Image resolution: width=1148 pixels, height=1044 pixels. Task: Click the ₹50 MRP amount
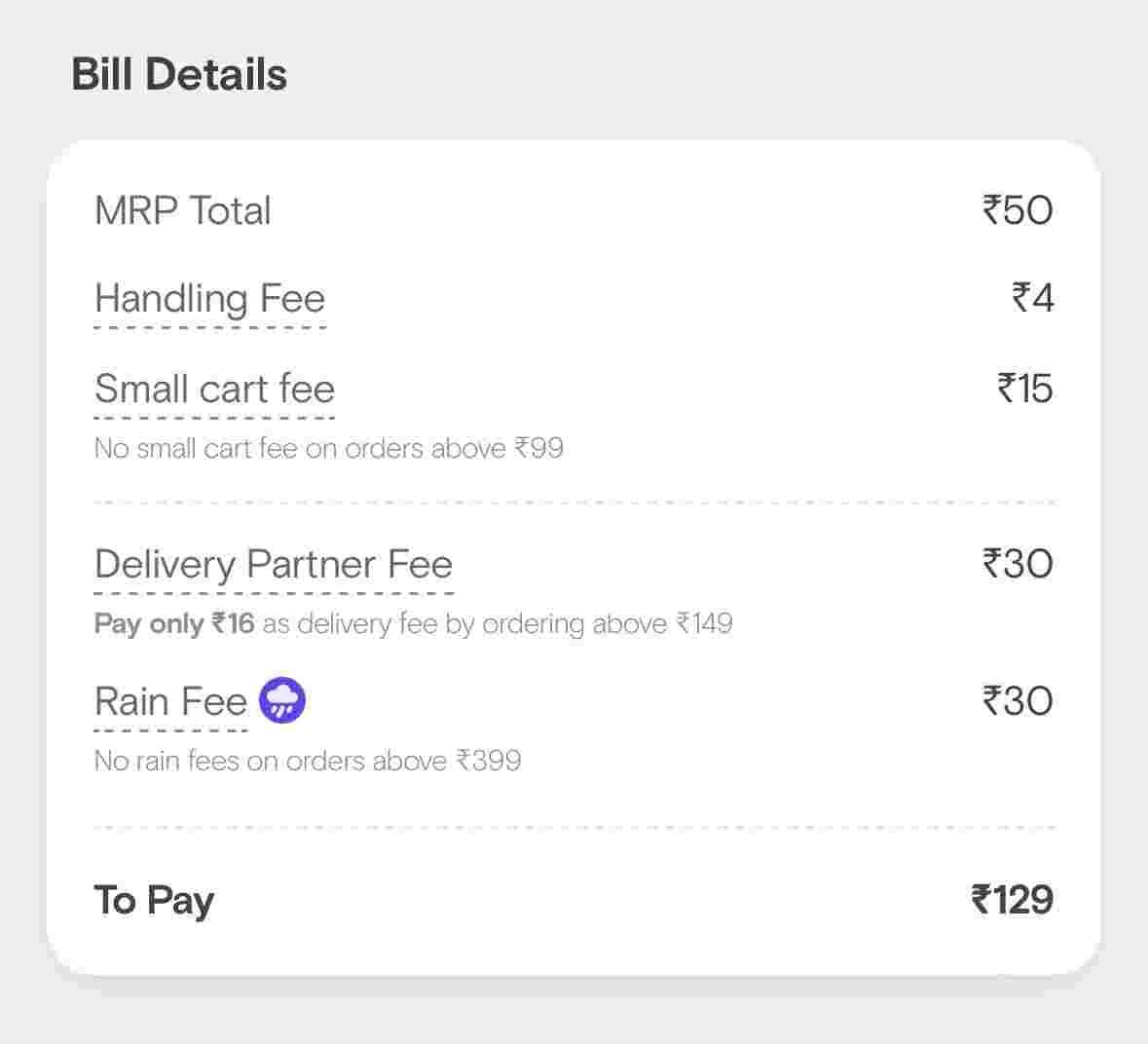[1018, 210]
